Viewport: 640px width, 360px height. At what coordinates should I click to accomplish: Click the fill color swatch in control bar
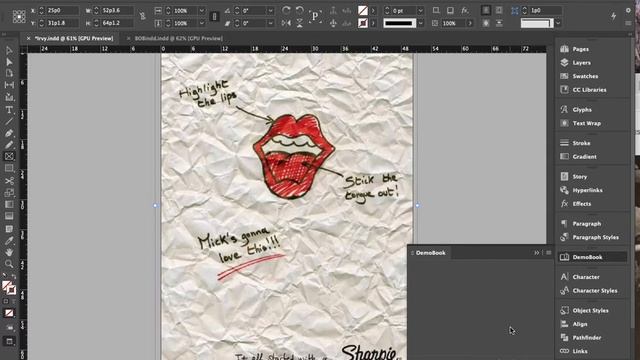pyautogui.click(x=362, y=11)
